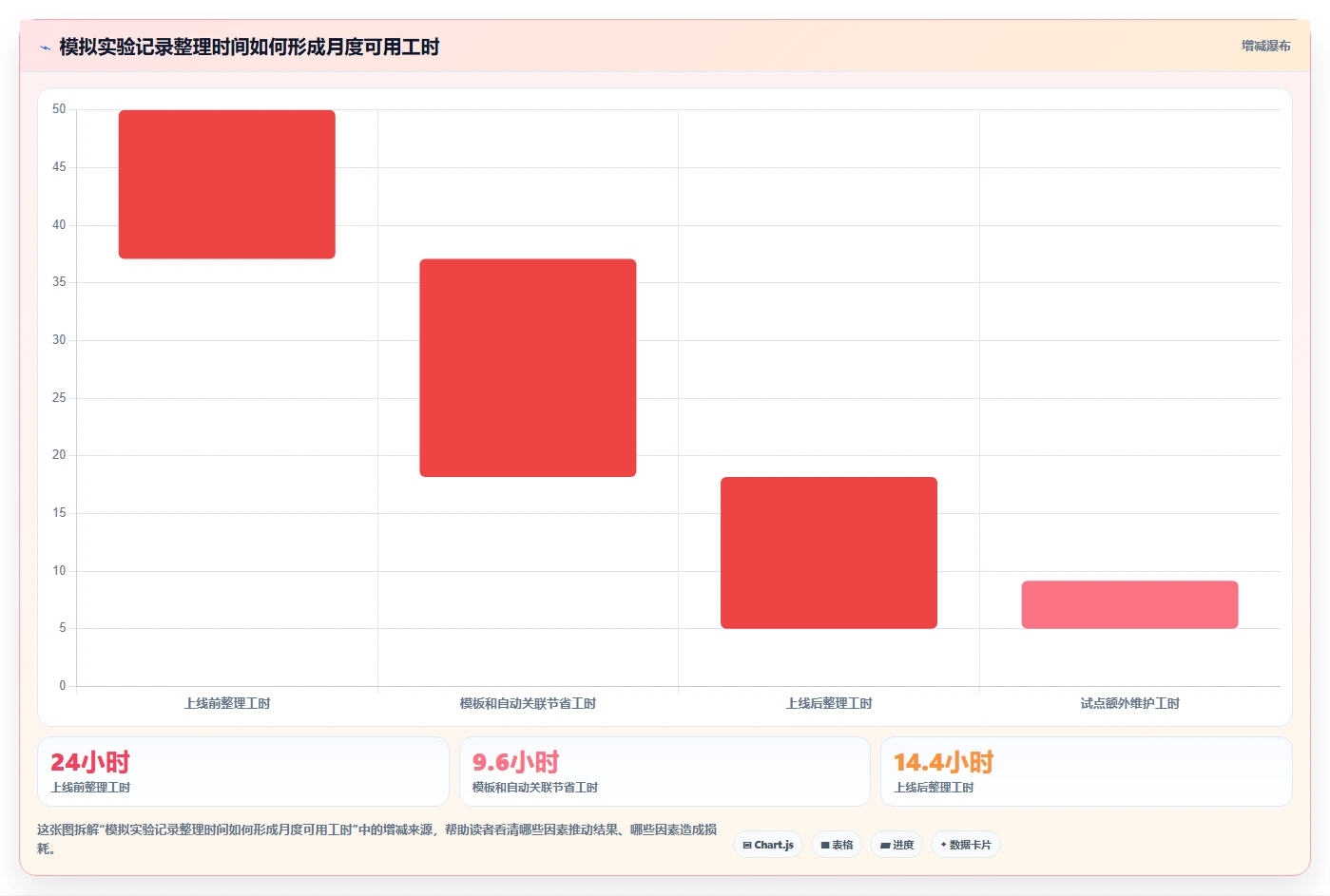Click the pink 试点额外维护工时 bar
The image size is (1330, 896).
pyautogui.click(x=1129, y=604)
